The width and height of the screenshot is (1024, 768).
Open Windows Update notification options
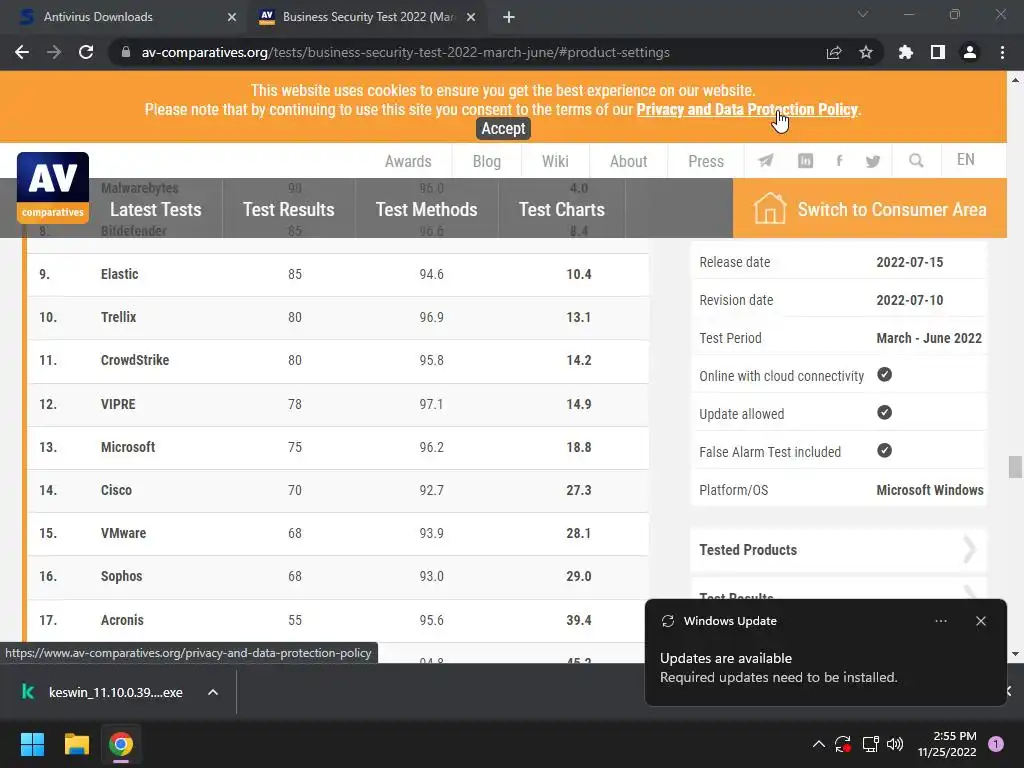click(940, 621)
